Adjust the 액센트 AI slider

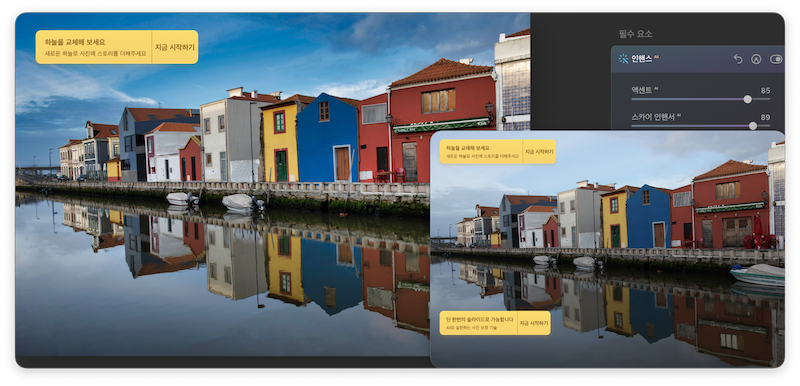tap(701, 99)
